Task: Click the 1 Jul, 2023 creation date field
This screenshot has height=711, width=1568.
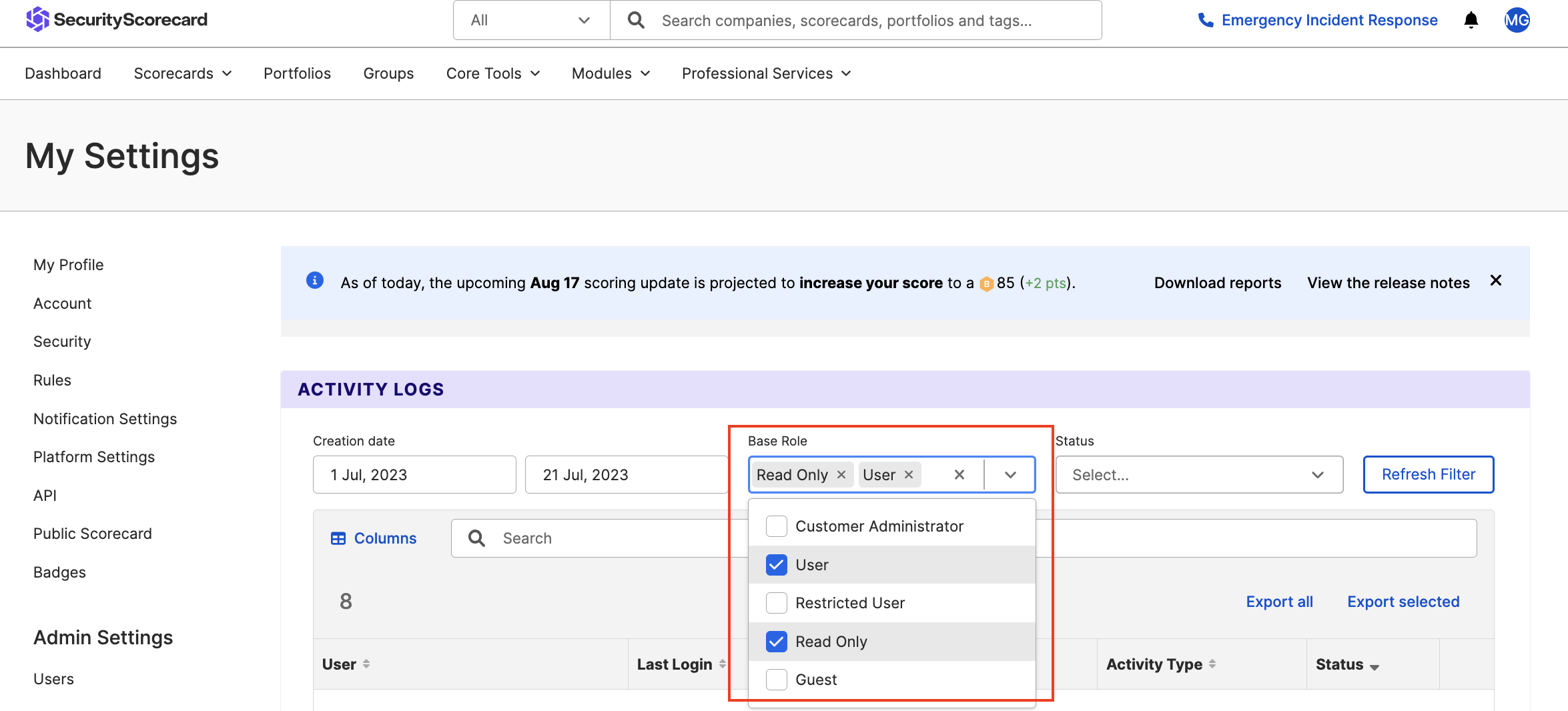Action: (x=414, y=474)
